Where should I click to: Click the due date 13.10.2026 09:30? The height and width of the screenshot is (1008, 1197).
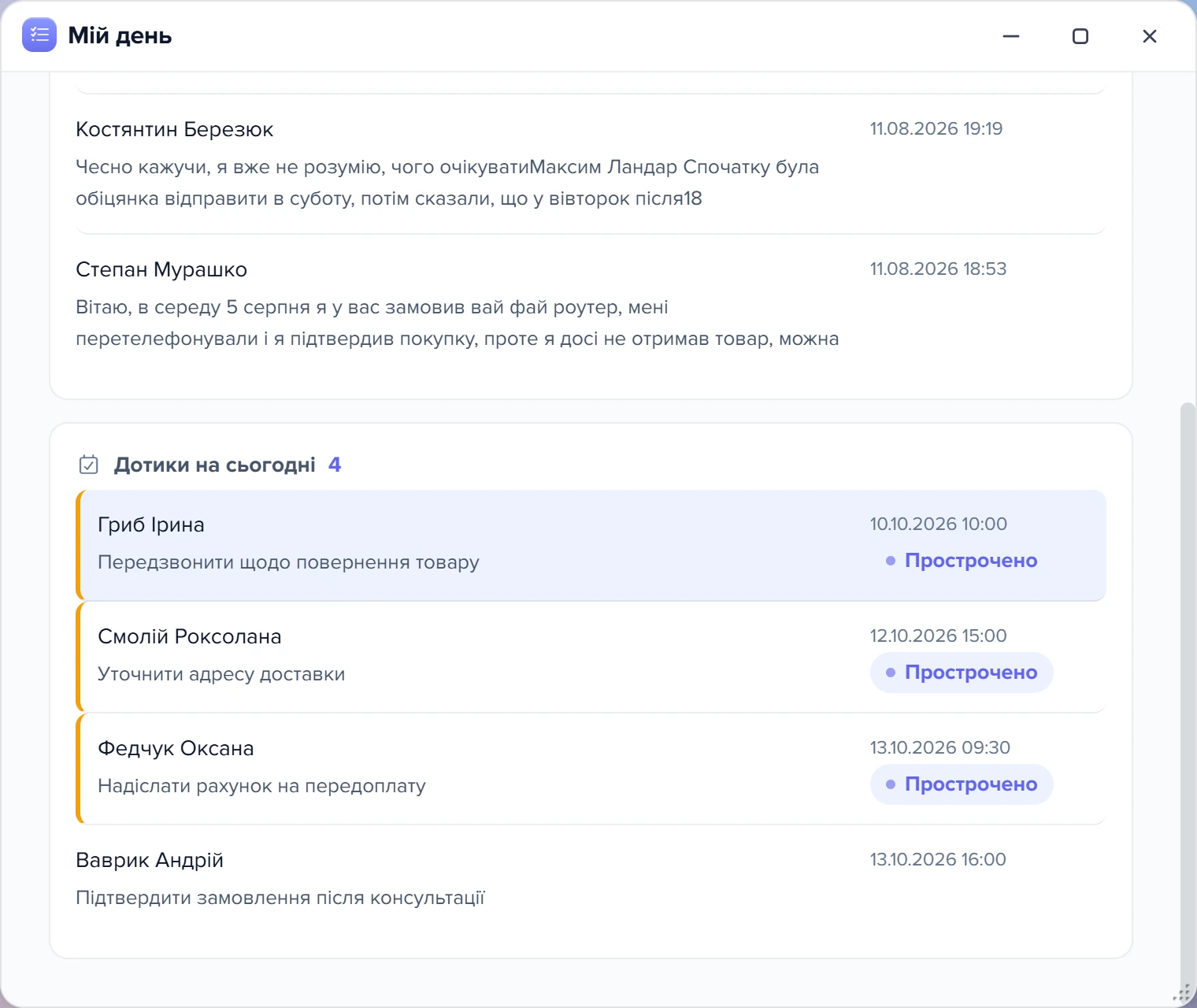[x=939, y=747]
